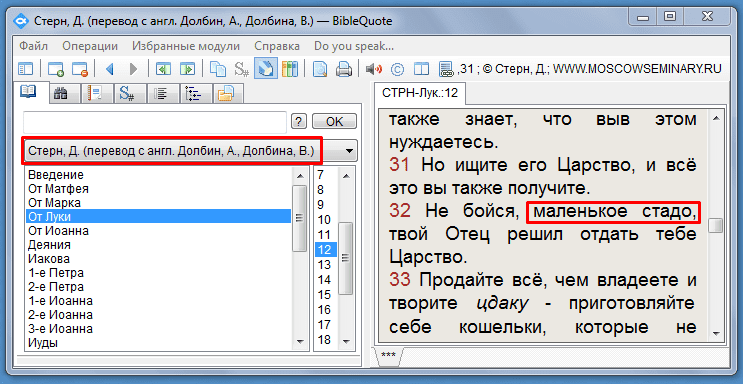This screenshot has height=384, width=743.
Task: Click the chapter list scrollbar thumb
Action: (346, 258)
